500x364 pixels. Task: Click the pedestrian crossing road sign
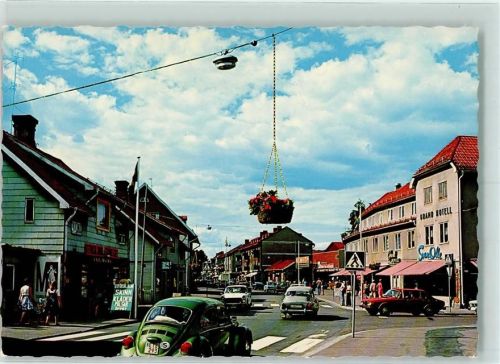tap(355, 260)
